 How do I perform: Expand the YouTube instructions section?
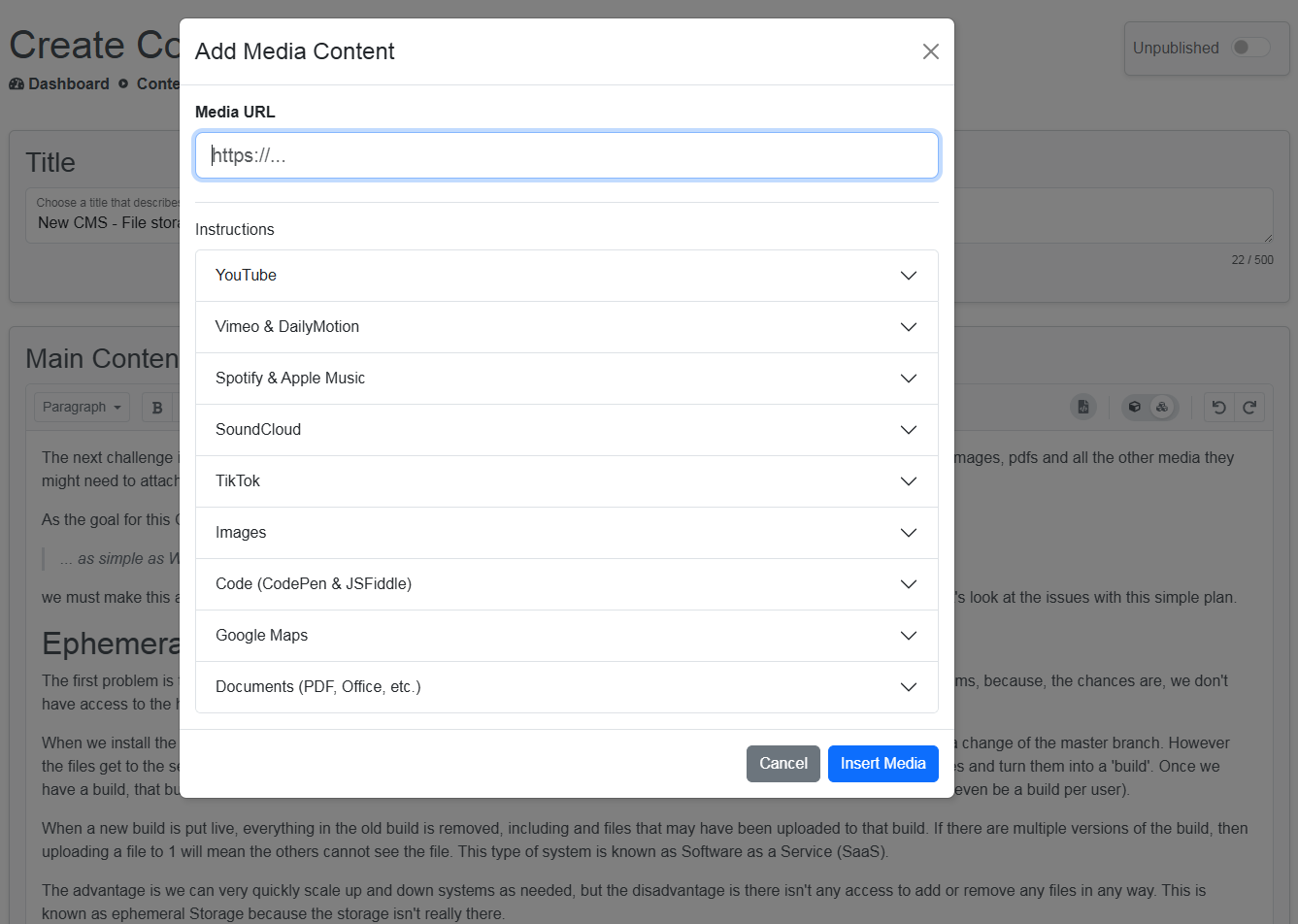point(567,275)
